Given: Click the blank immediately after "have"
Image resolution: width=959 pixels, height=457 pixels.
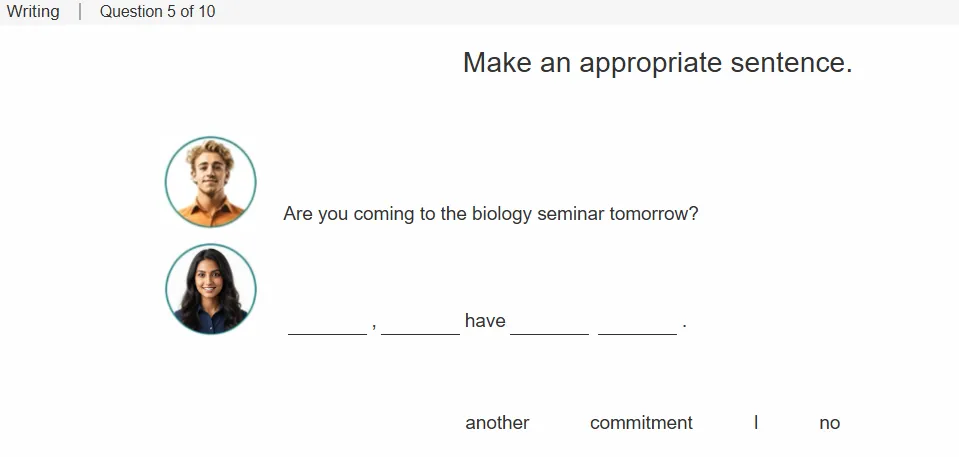Looking at the screenshot, I should tap(549, 324).
